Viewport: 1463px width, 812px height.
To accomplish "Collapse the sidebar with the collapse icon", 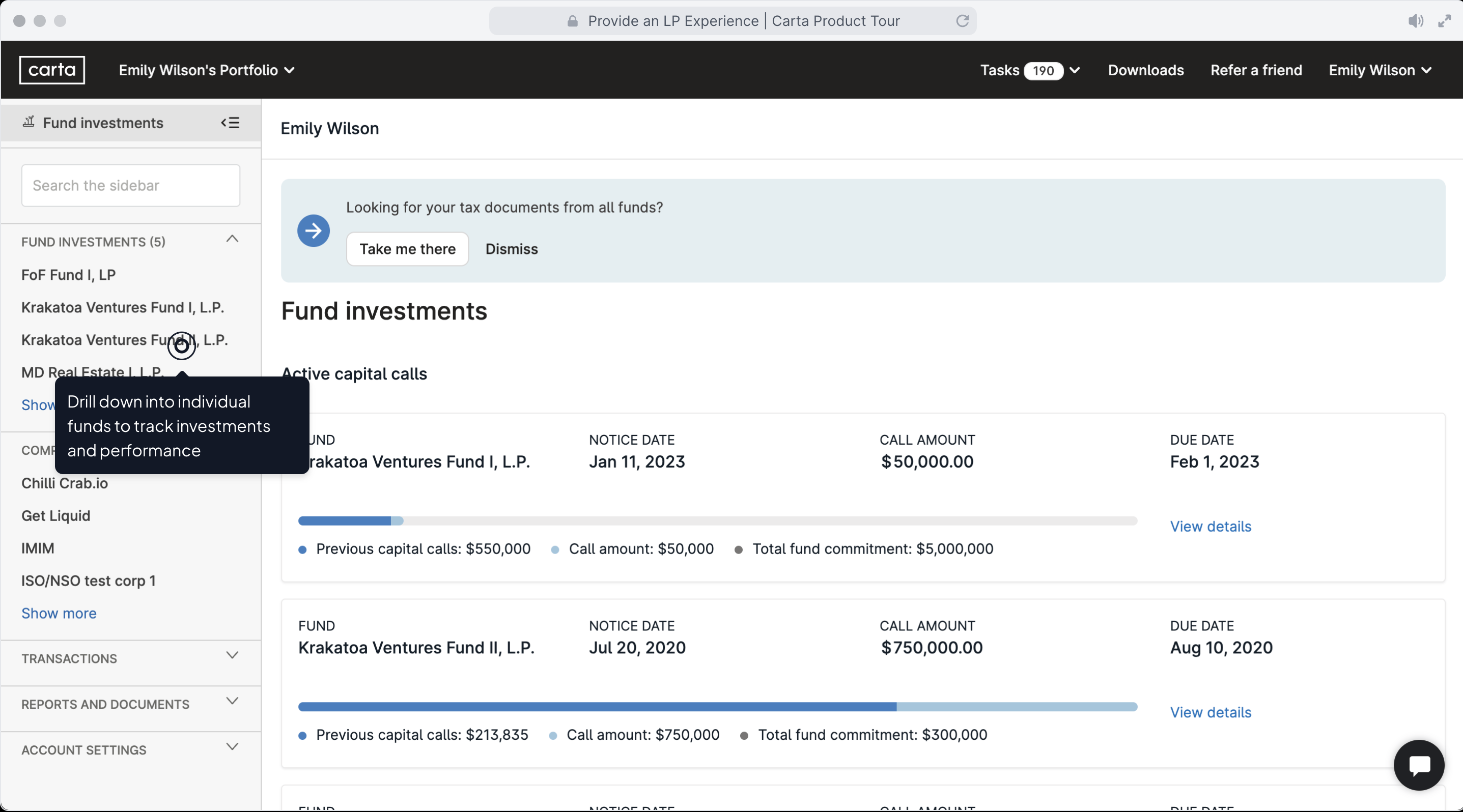I will 230,123.
